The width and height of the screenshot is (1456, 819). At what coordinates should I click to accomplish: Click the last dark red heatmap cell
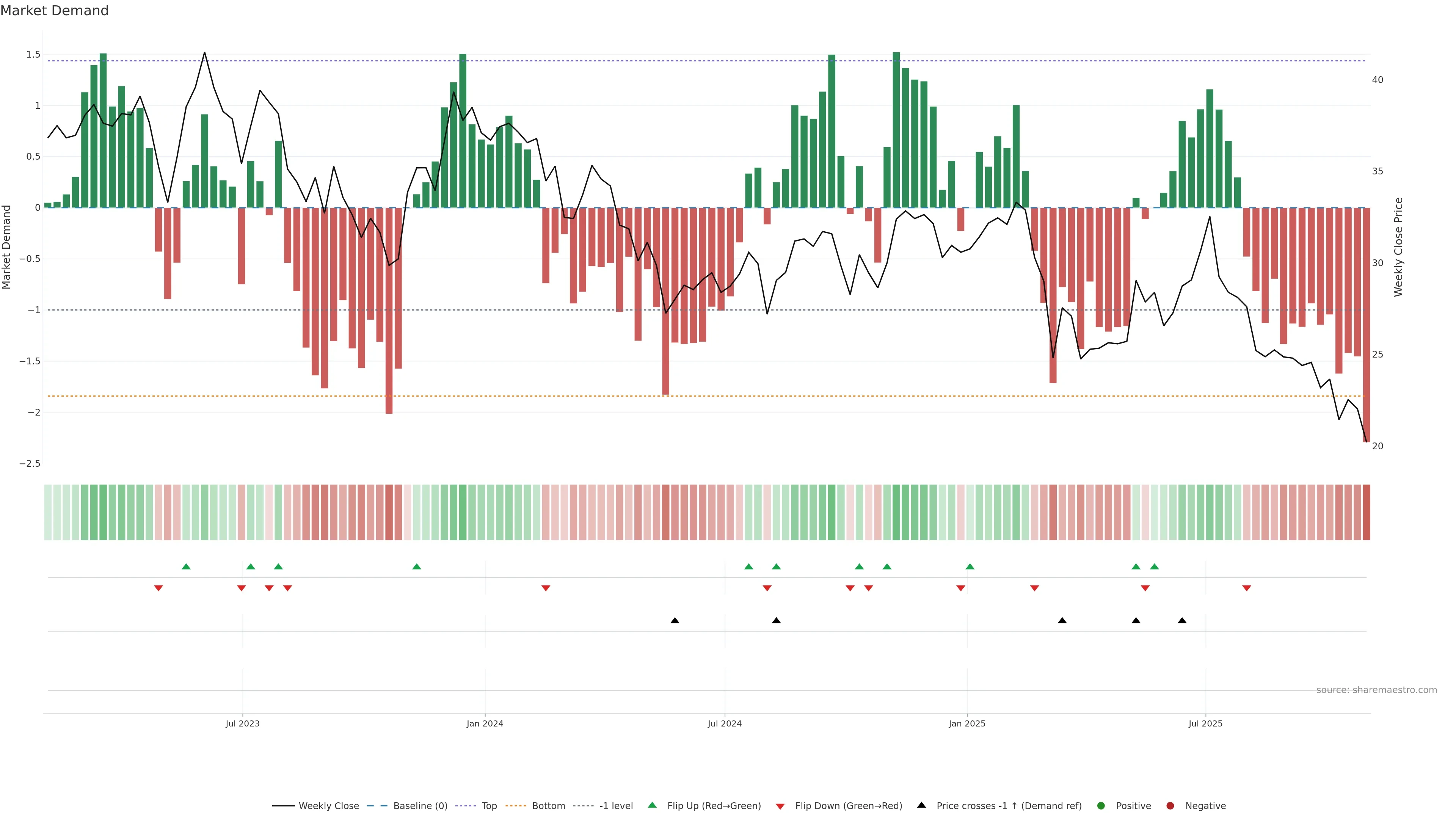point(1366,512)
